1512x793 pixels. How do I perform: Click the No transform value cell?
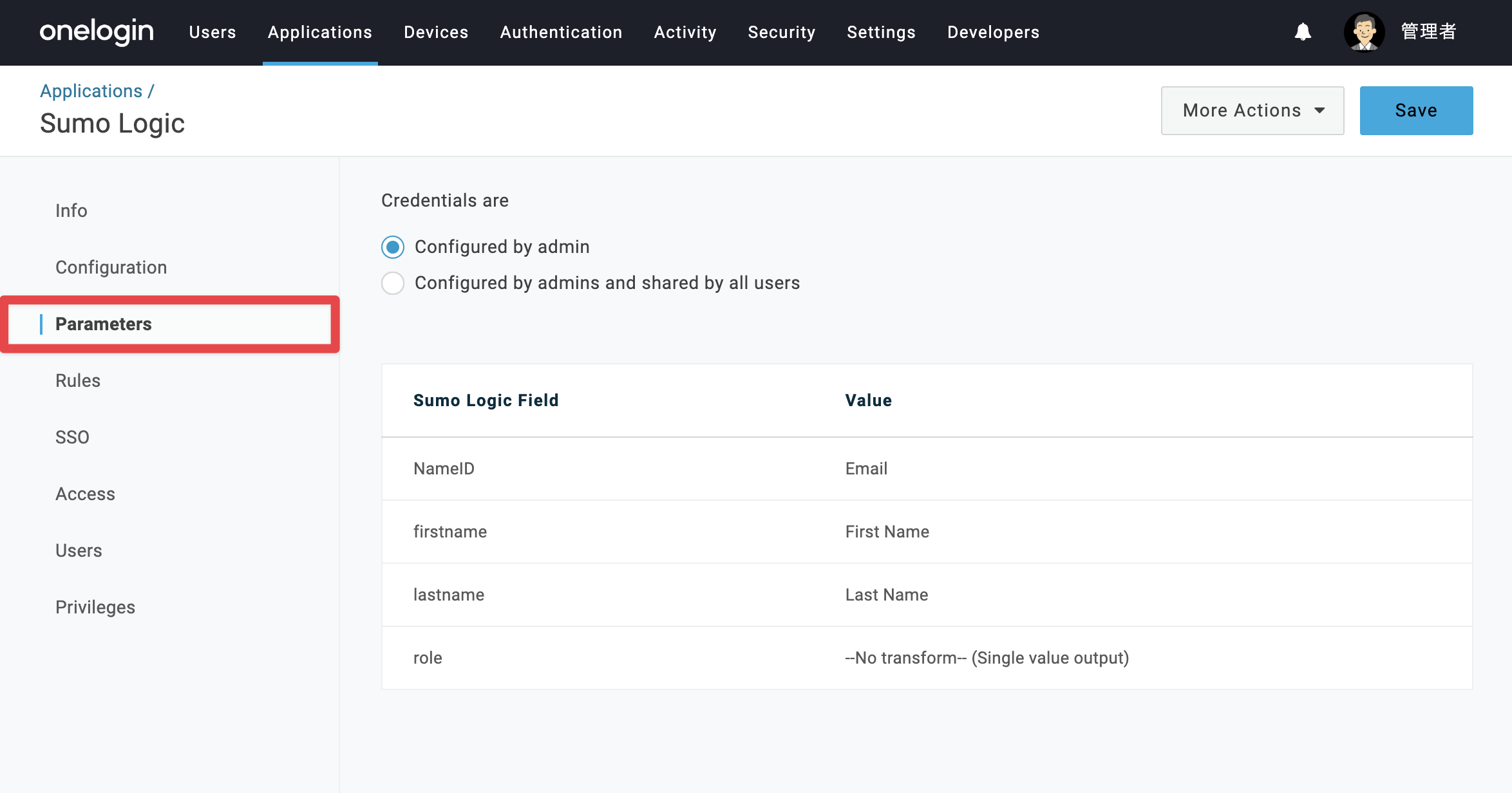(x=987, y=658)
